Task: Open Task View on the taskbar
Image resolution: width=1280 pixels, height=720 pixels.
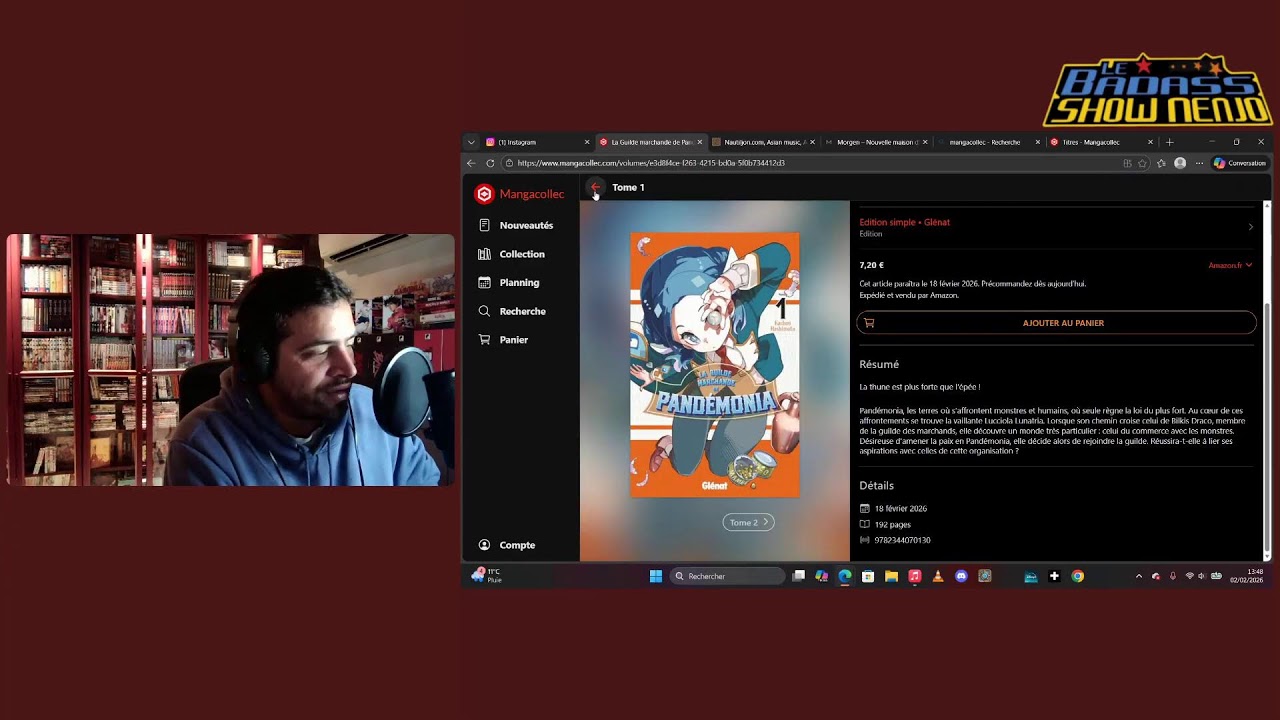Action: click(799, 576)
